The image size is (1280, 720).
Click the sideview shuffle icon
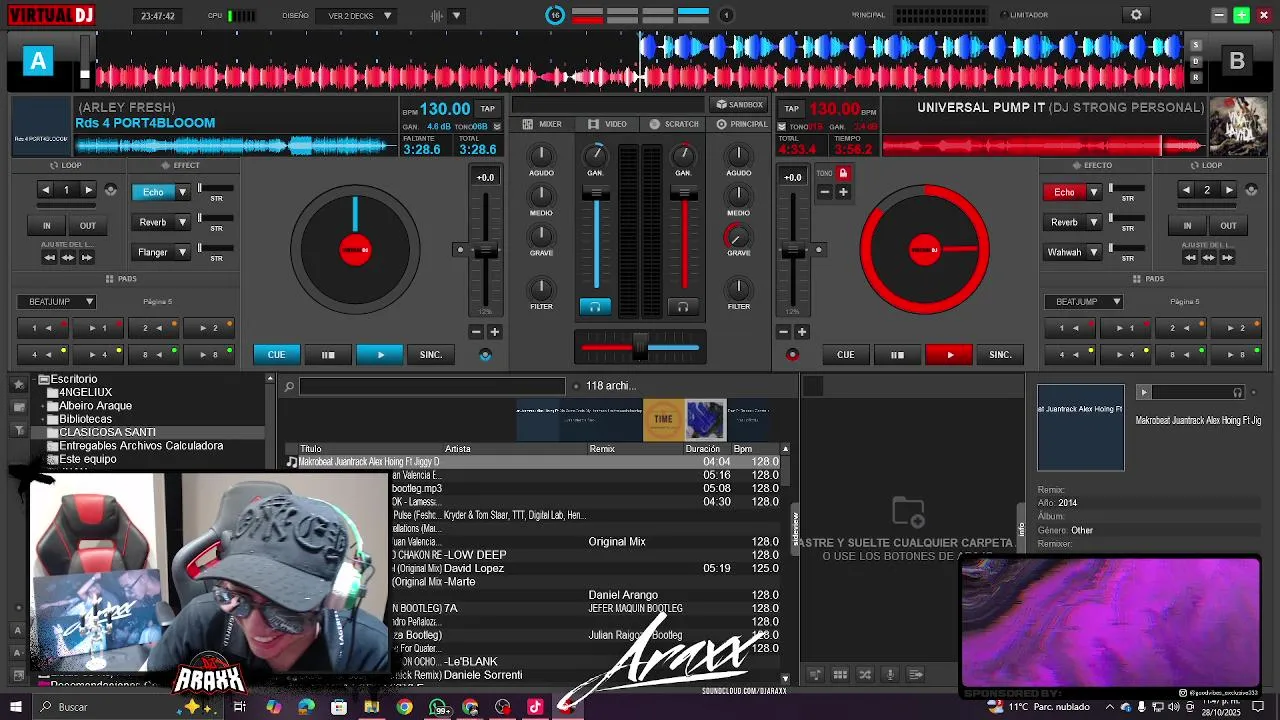coord(865,674)
